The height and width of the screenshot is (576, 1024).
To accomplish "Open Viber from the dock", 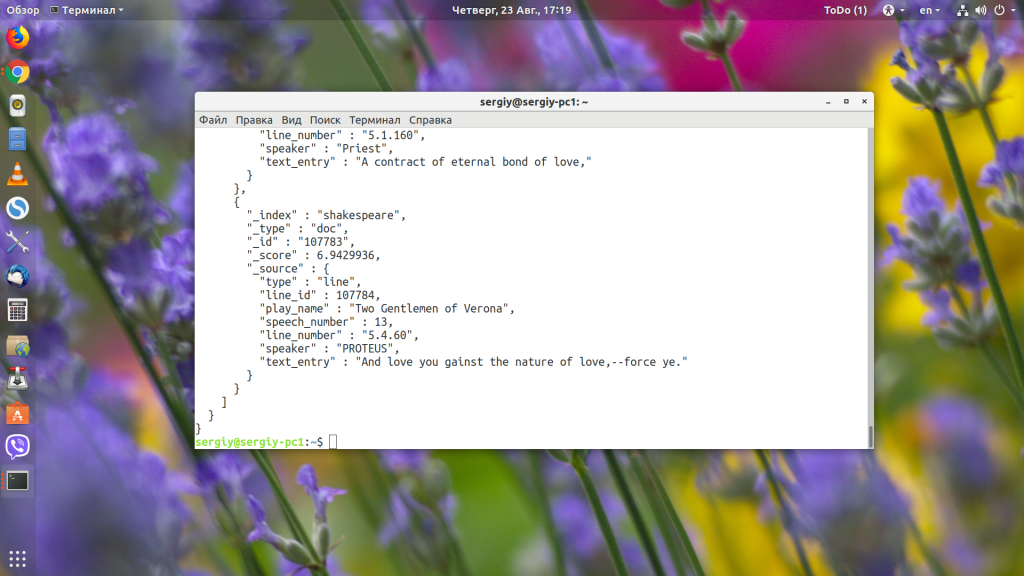I will [x=18, y=447].
